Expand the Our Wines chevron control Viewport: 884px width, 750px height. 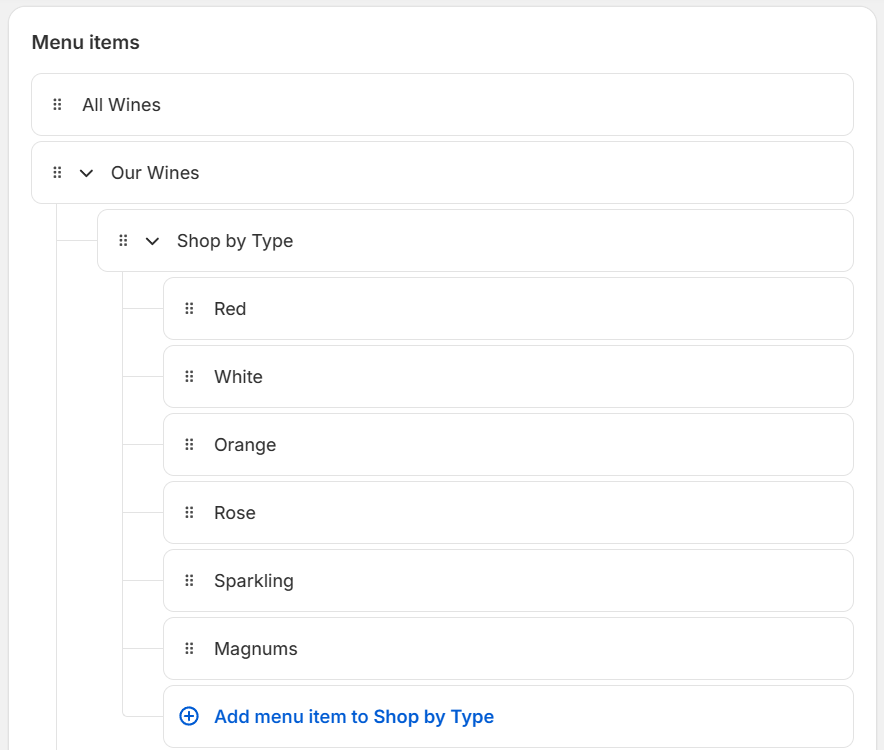[86, 172]
